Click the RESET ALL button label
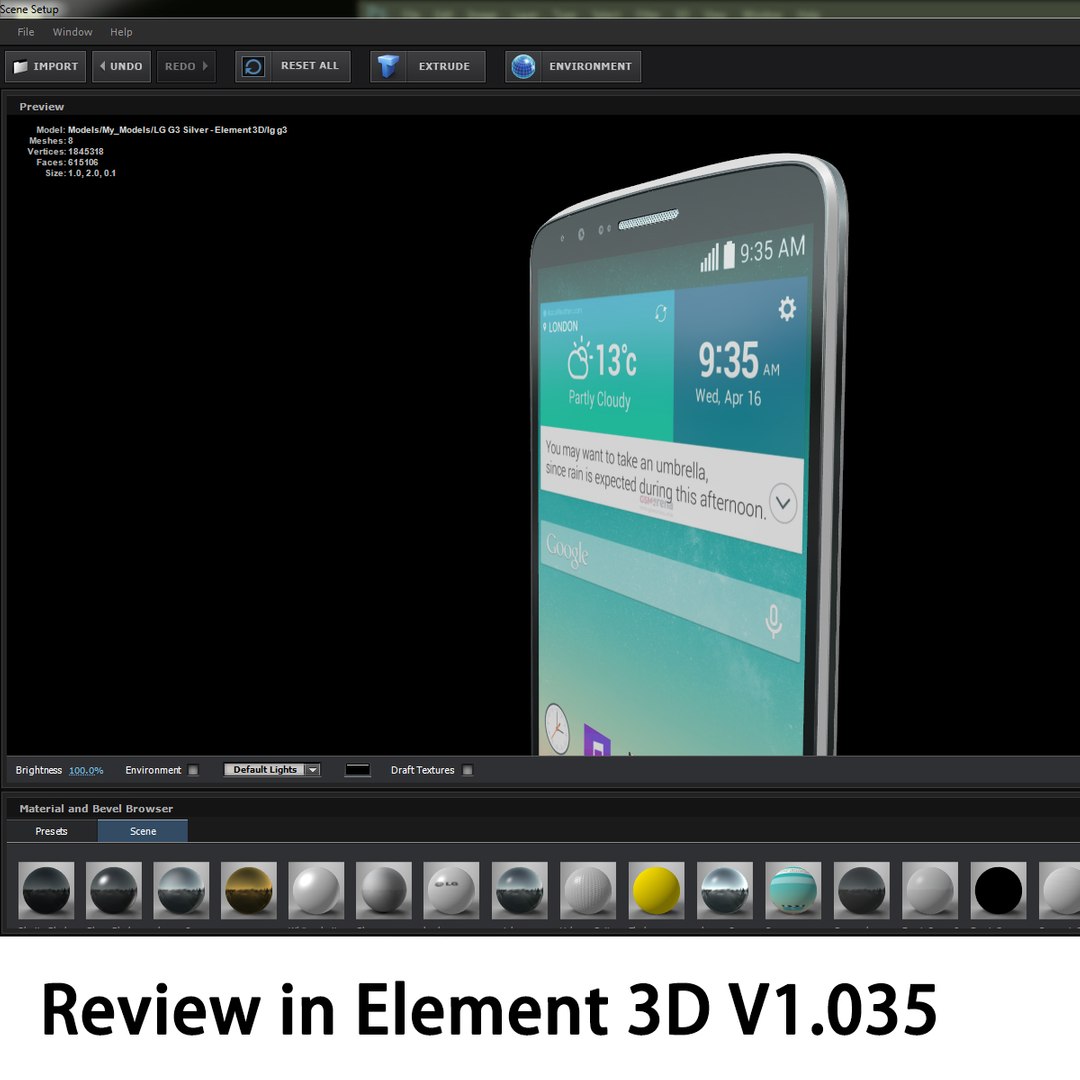Screen dimensions: 1080x1080 pyautogui.click(x=310, y=65)
